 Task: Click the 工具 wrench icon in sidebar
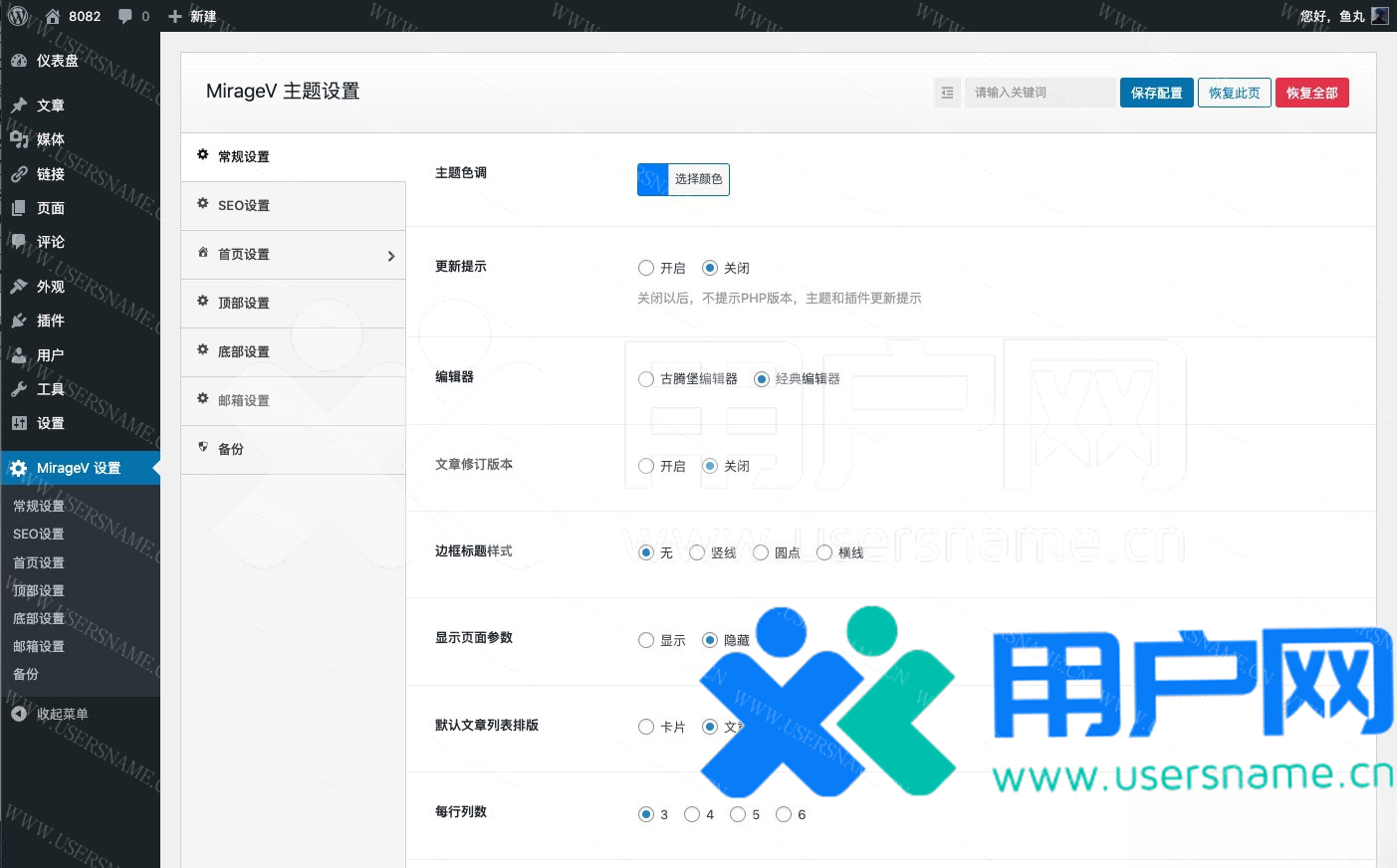pyautogui.click(x=19, y=389)
